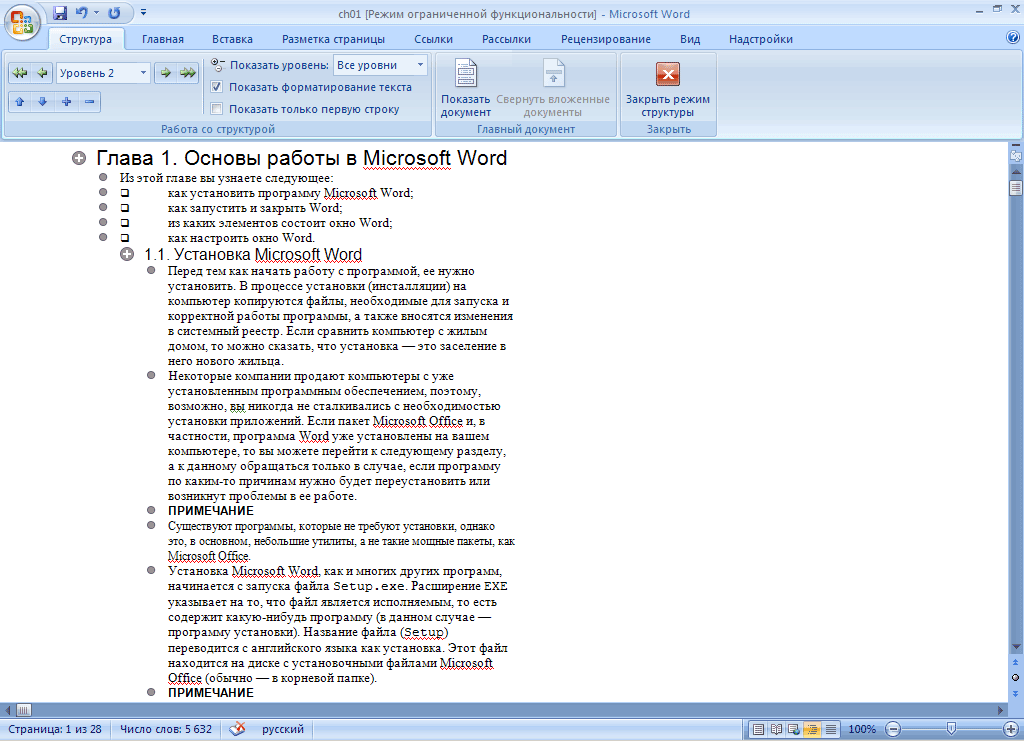
Task: Move item down with the down arrow
Action: (42, 102)
